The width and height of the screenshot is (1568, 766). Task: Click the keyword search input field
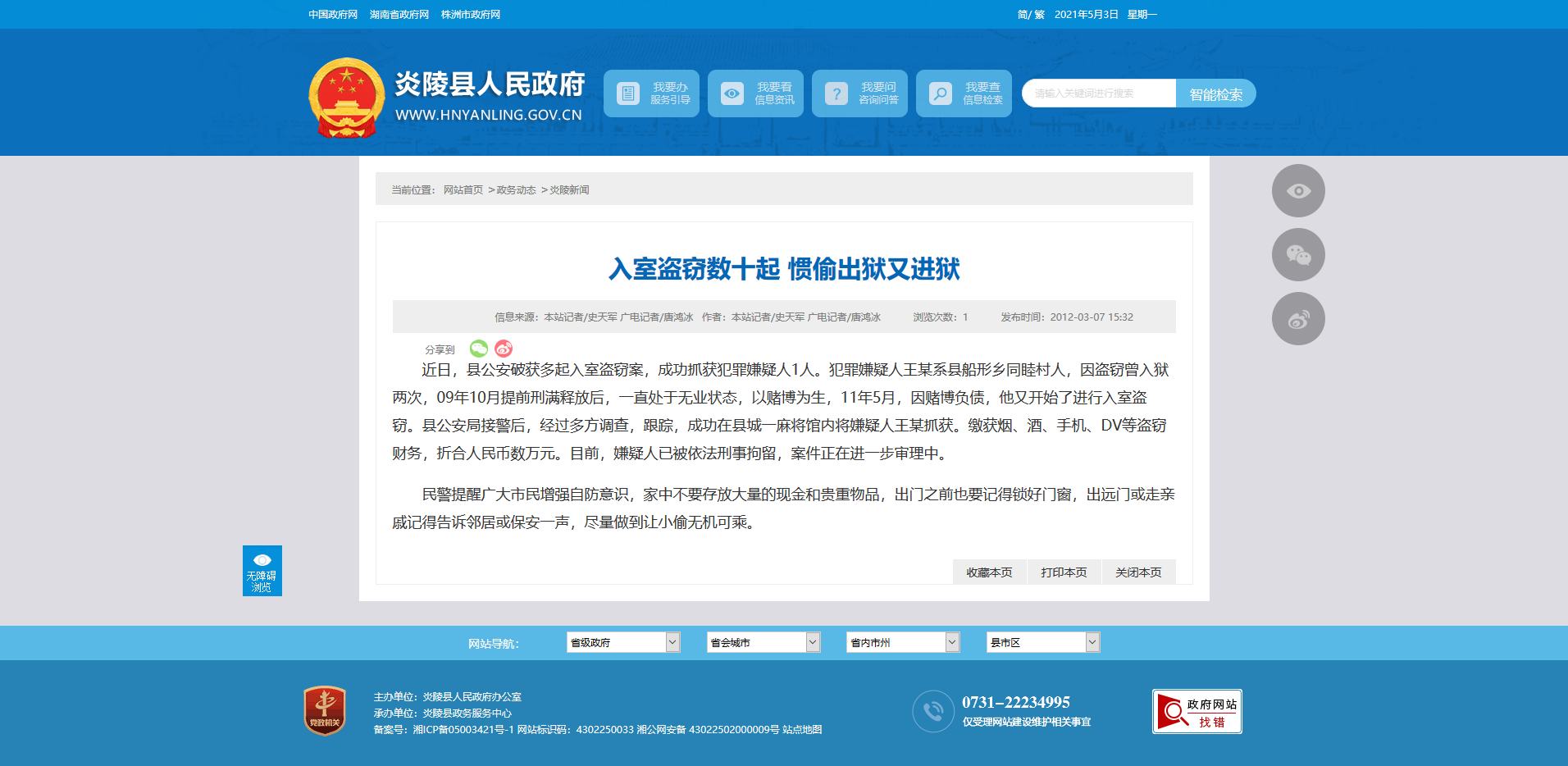coord(1098,93)
